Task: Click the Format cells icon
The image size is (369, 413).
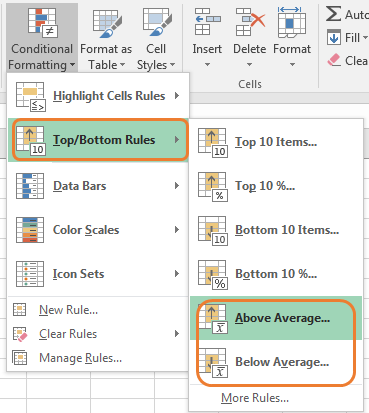Action: 292,22
